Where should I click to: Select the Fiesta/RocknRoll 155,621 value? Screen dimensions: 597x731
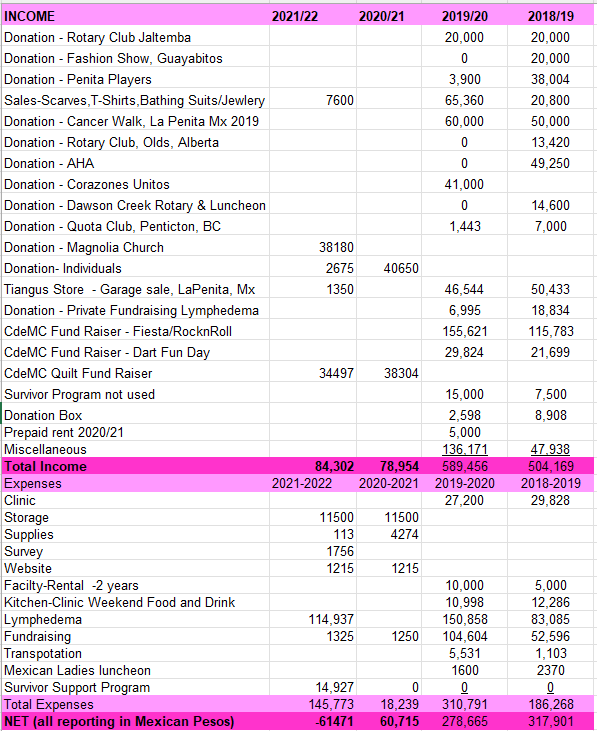(464, 331)
